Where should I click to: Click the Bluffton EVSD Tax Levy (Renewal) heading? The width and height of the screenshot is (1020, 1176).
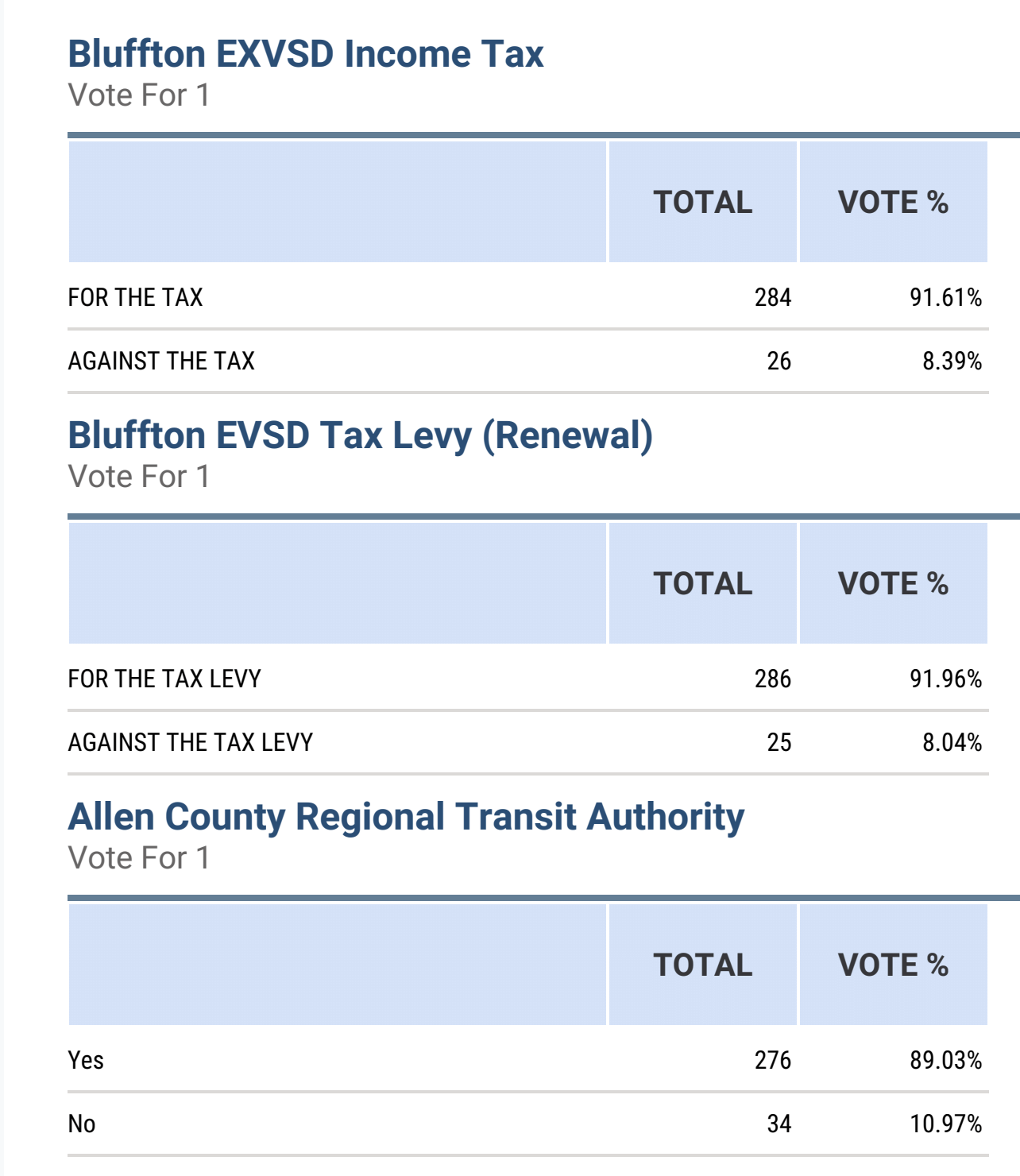(x=361, y=435)
